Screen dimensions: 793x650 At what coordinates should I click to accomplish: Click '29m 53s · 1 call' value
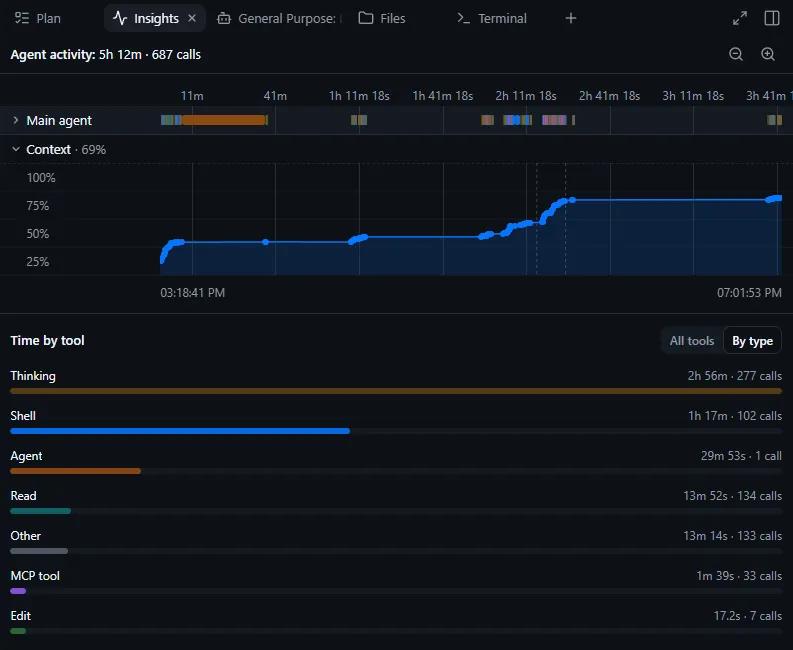pos(741,456)
